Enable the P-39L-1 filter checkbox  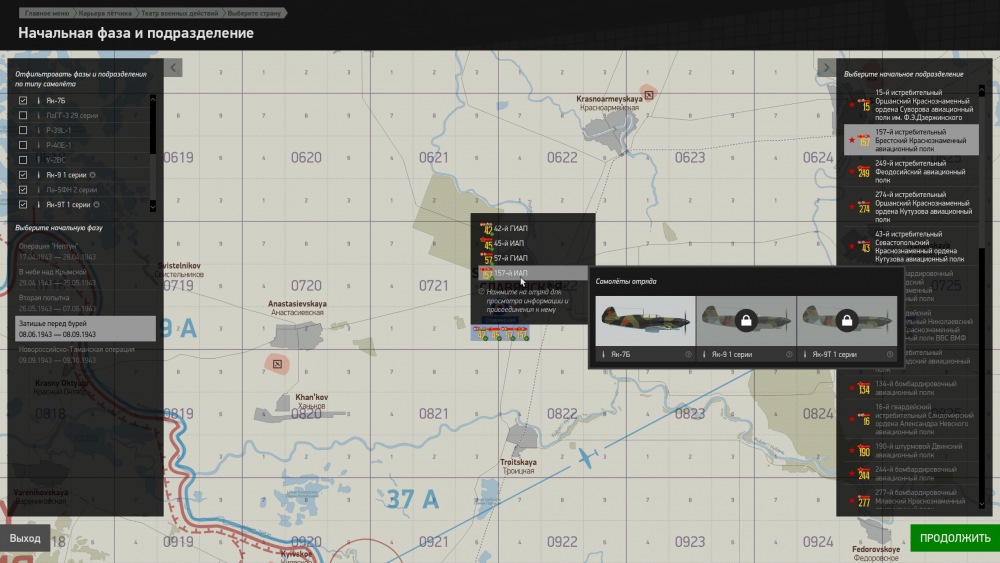coord(23,130)
